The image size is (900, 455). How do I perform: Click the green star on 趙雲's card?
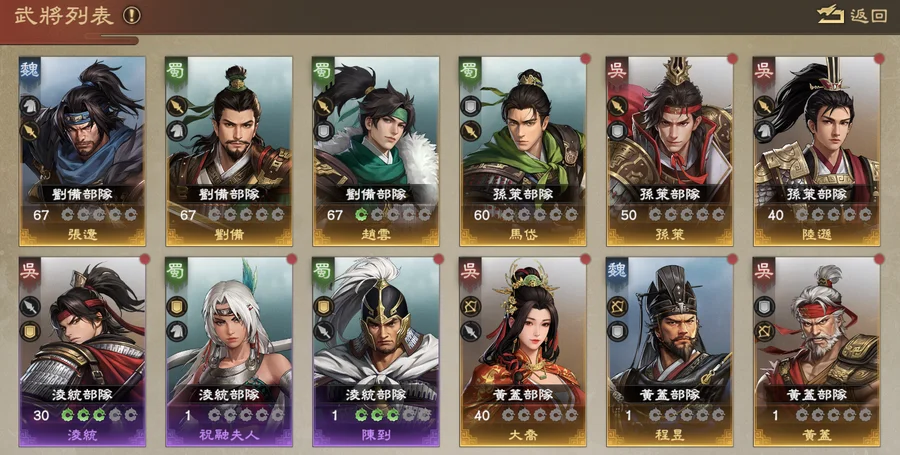tap(361, 215)
